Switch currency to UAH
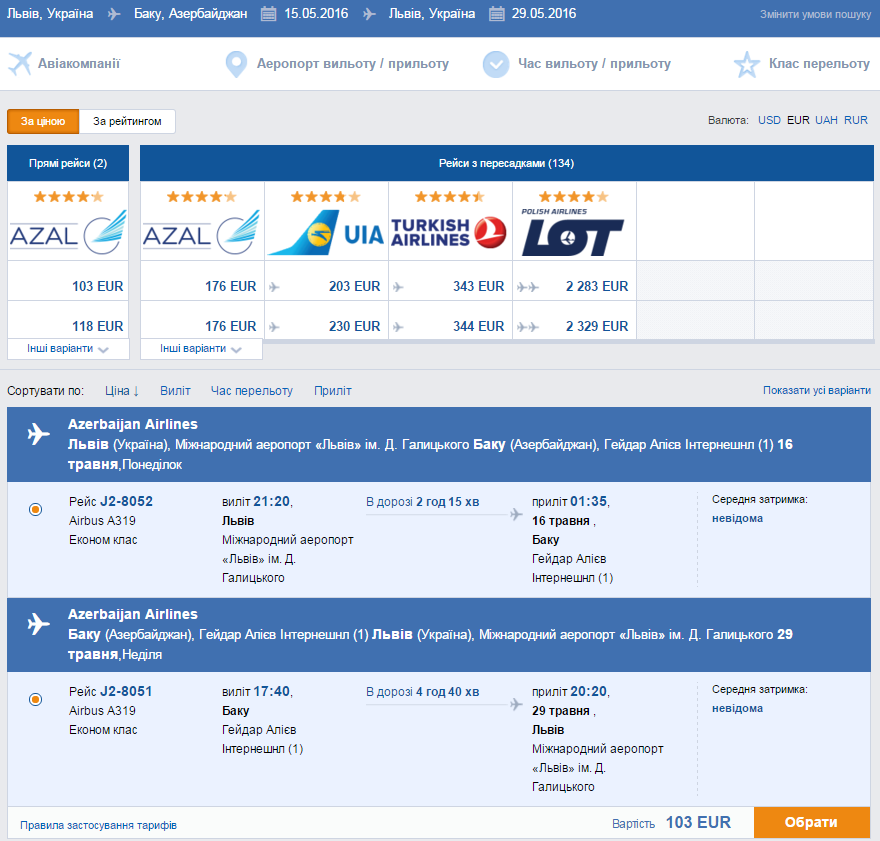880x841 pixels. point(826,120)
